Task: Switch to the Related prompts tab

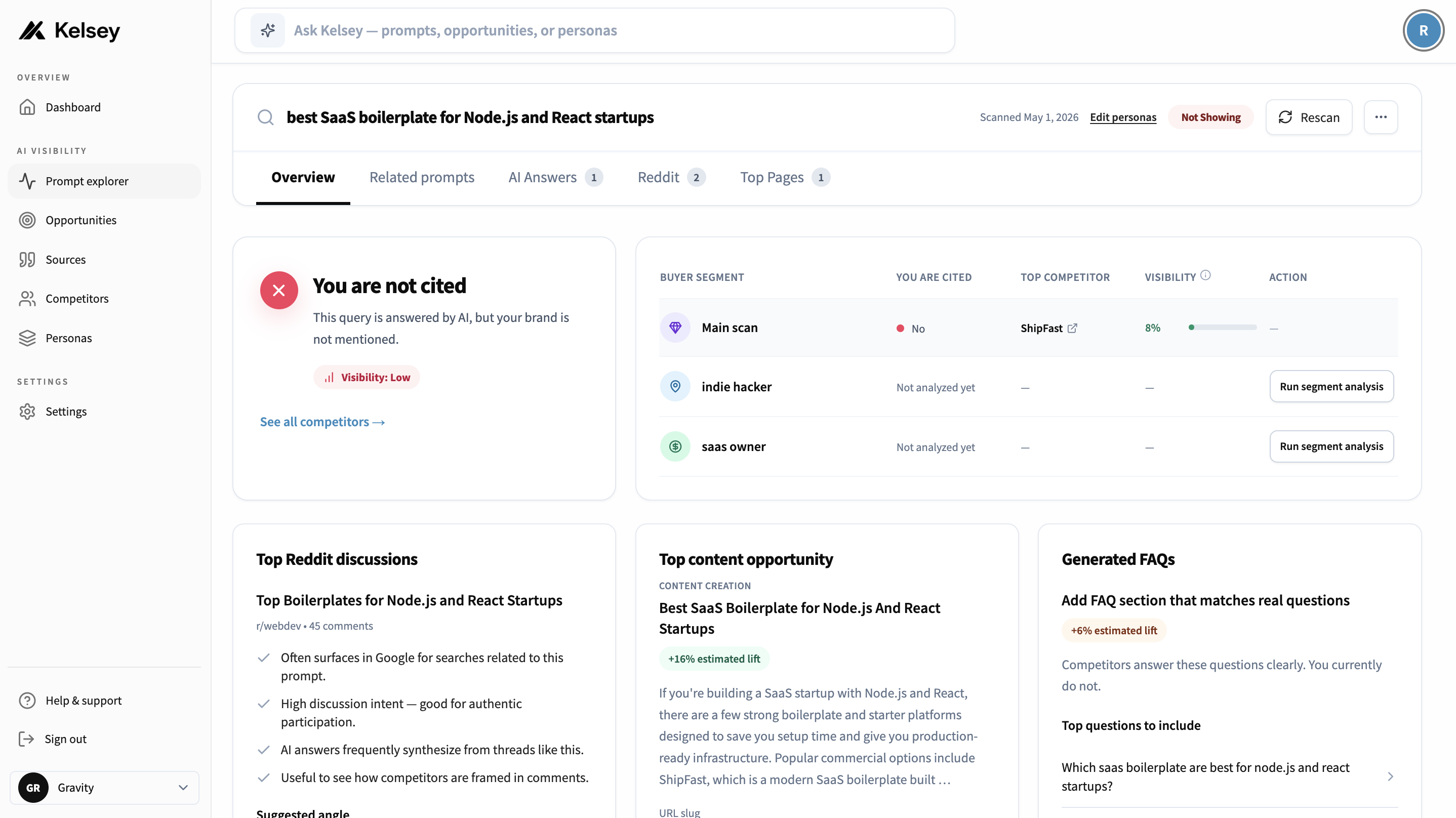Action: [x=422, y=178]
